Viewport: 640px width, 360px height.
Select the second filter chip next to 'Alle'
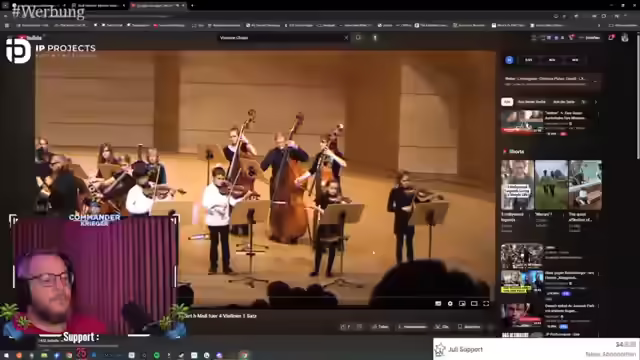pos(531,102)
